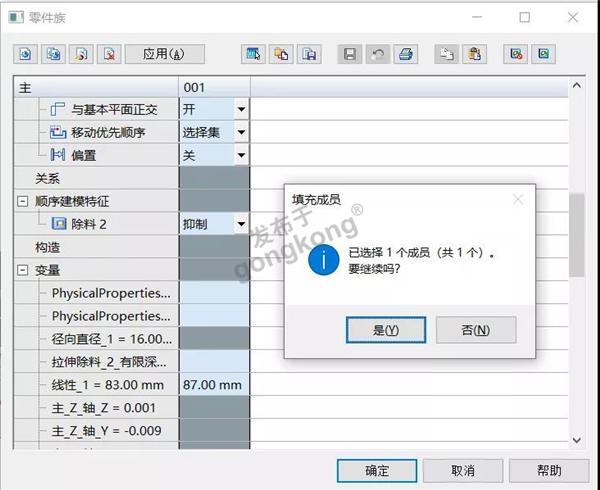This screenshot has width=600, height=490.
Task: Click the 移动优先顺序 row icon
Action: coord(58,133)
